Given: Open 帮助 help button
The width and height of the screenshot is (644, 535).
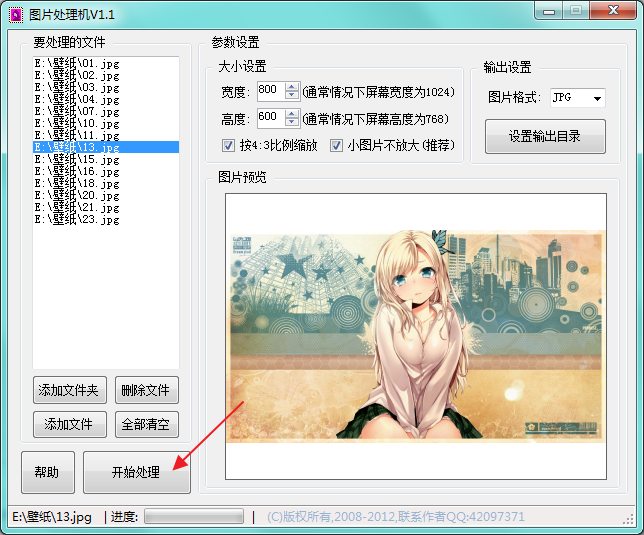Looking at the screenshot, I should click(x=48, y=472).
